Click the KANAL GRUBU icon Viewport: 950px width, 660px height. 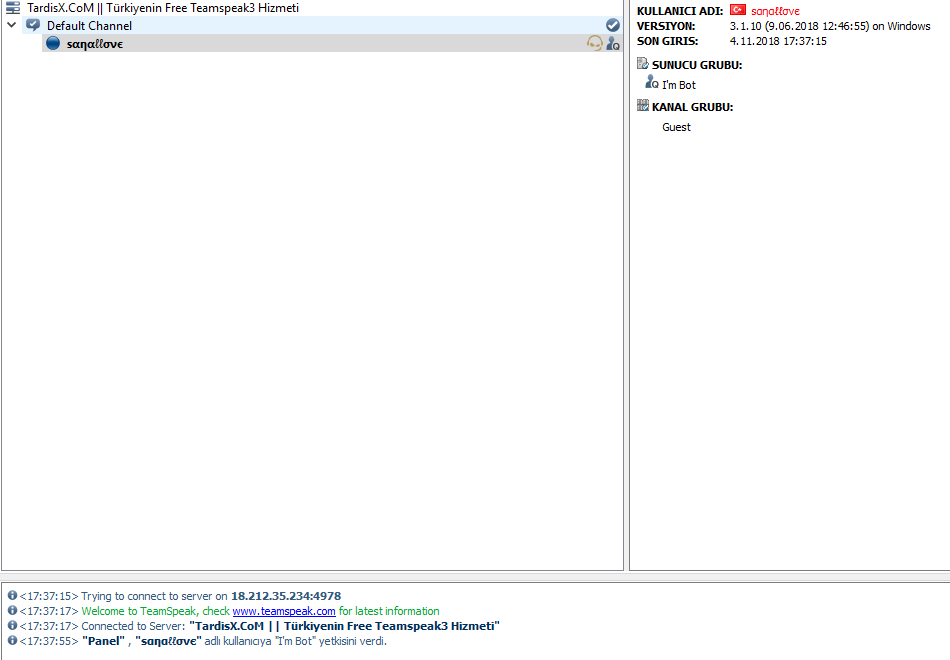pos(643,105)
